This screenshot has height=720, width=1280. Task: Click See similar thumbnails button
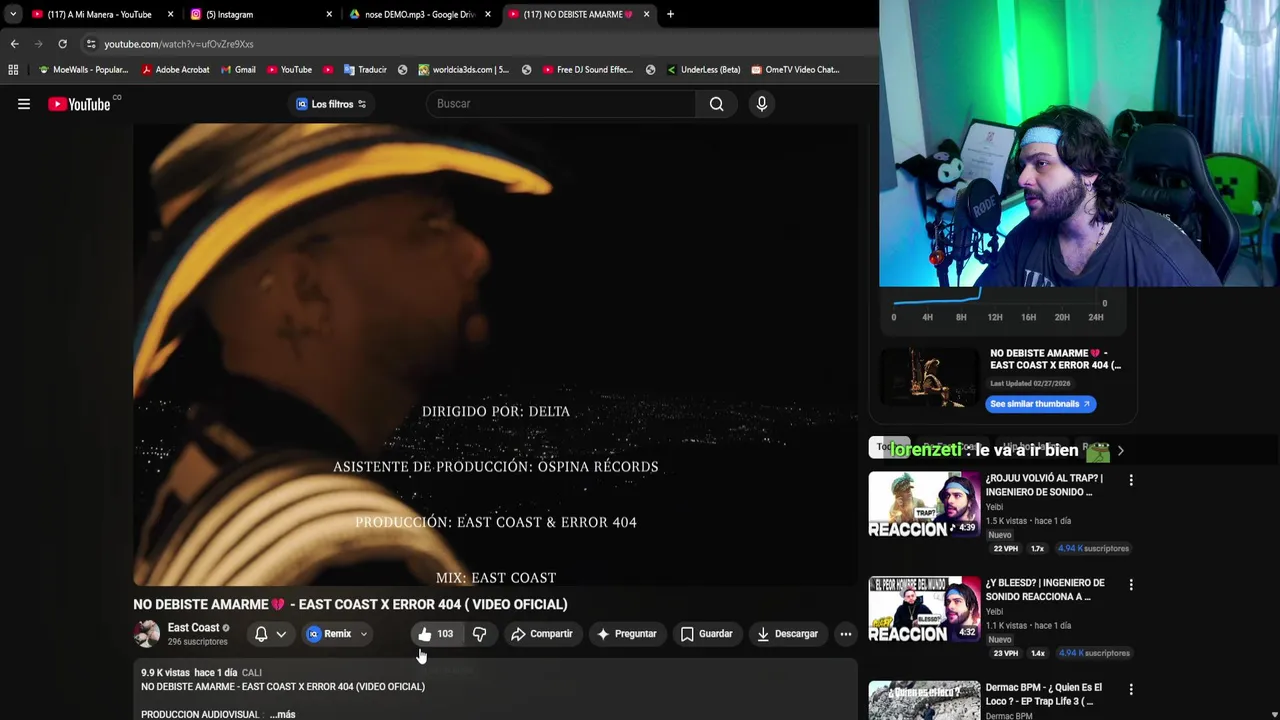coord(1040,404)
